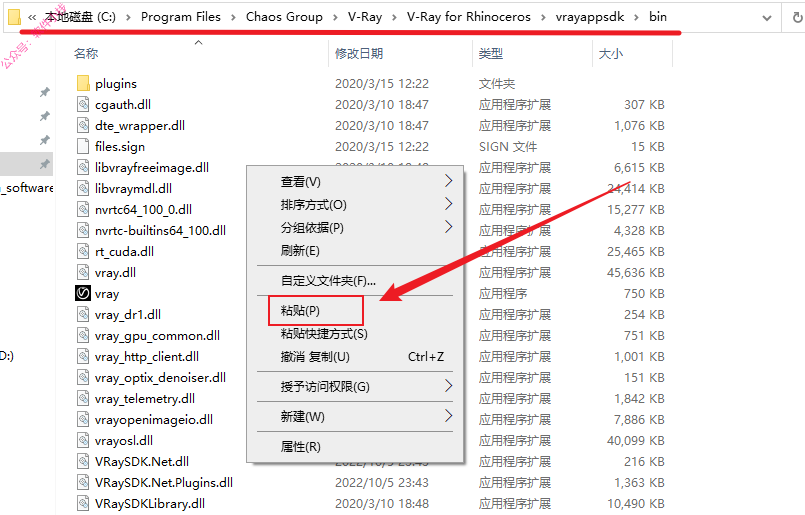Select the rt_cuda.dll file icon
805x515 pixels.
coord(83,252)
